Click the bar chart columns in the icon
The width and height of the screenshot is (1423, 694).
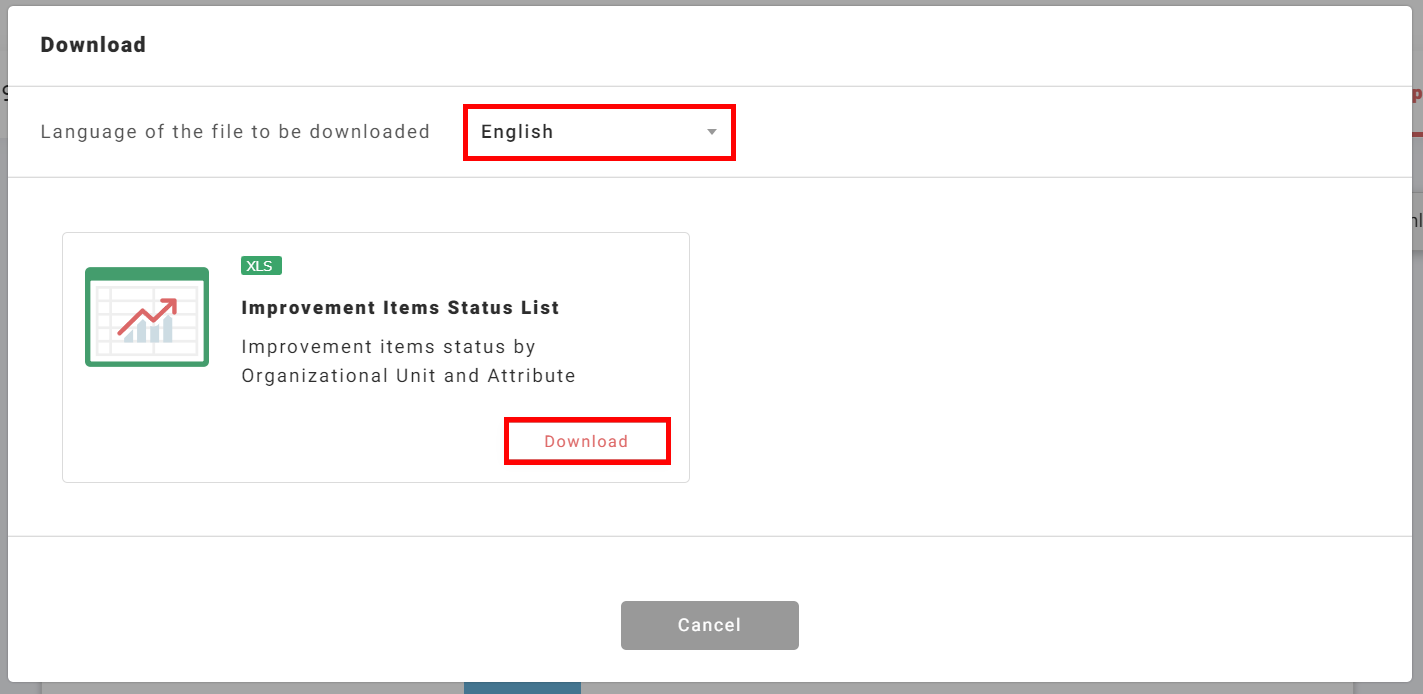149,331
